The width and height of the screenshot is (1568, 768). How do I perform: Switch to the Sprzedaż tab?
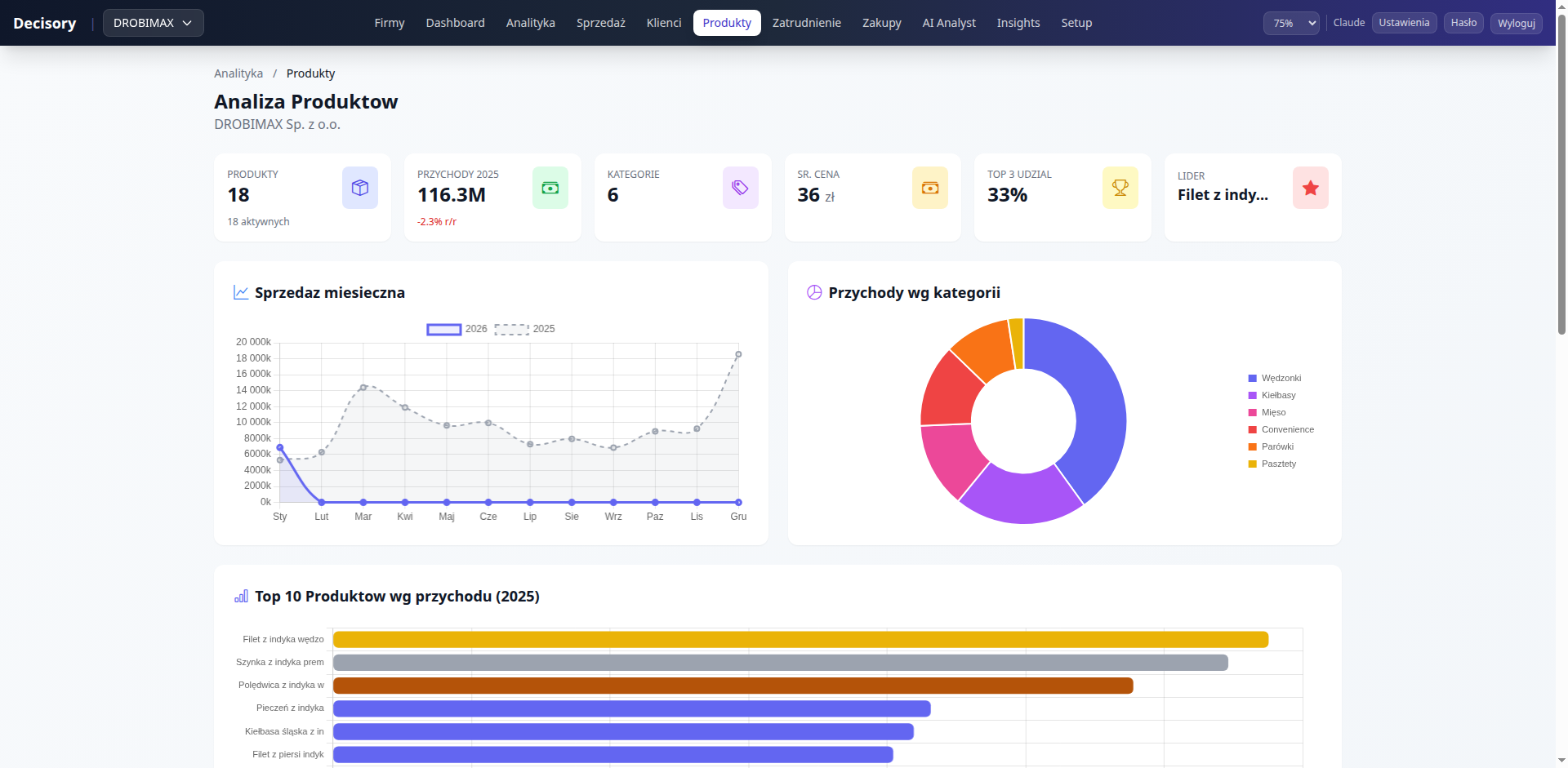pyautogui.click(x=600, y=23)
